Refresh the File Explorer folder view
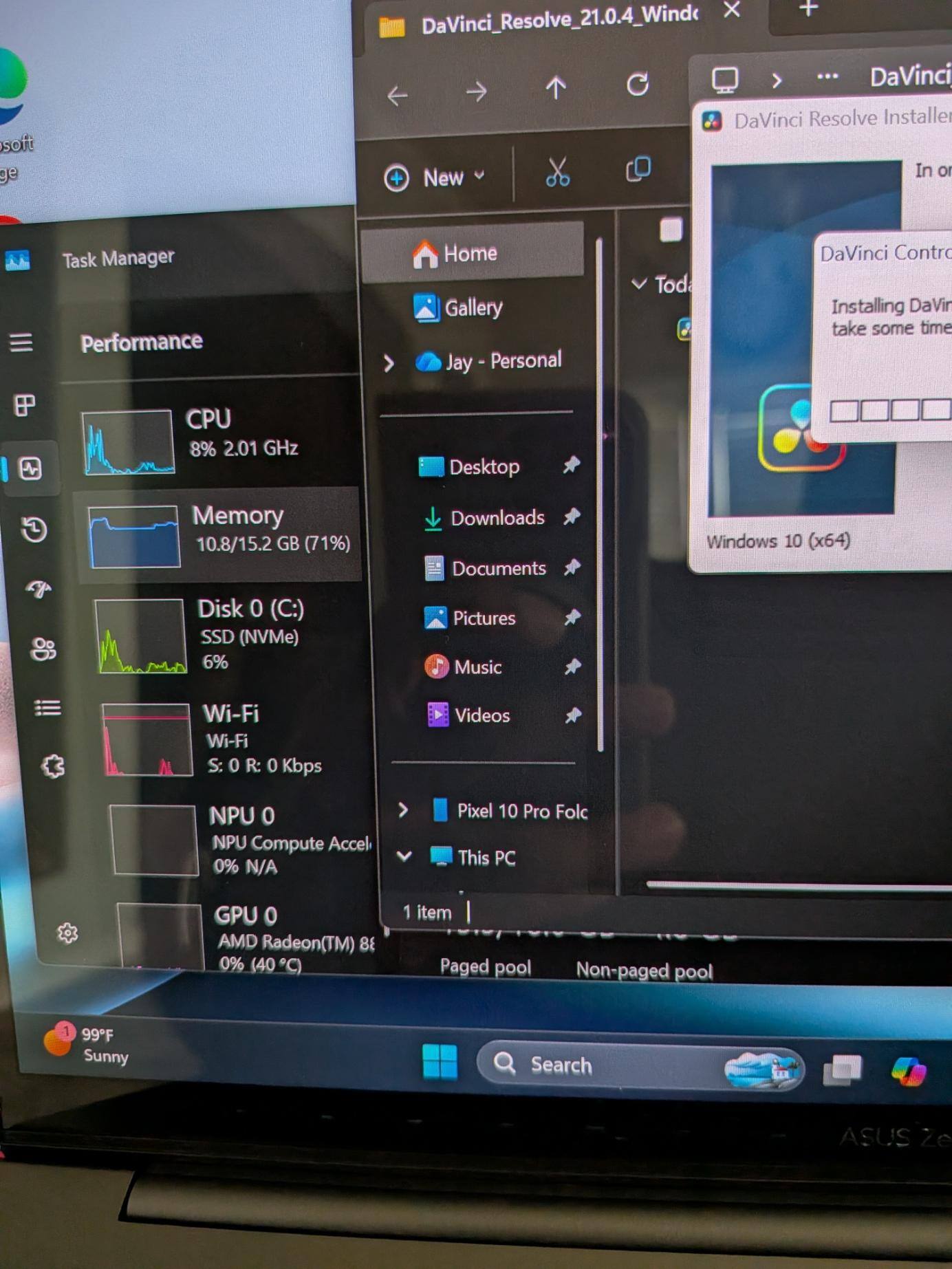The height and width of the screenshot is (1269, 952). 638,84
